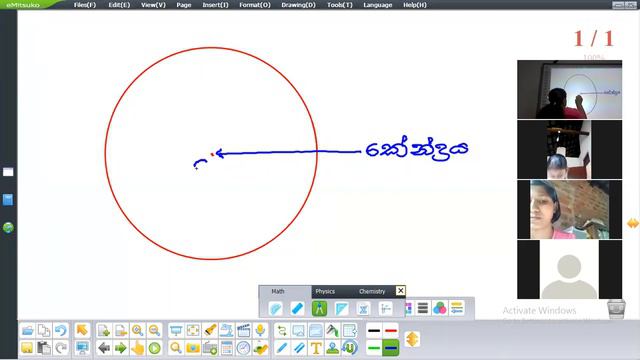
Task: Open the line style options icon
Action: (457, 308)
